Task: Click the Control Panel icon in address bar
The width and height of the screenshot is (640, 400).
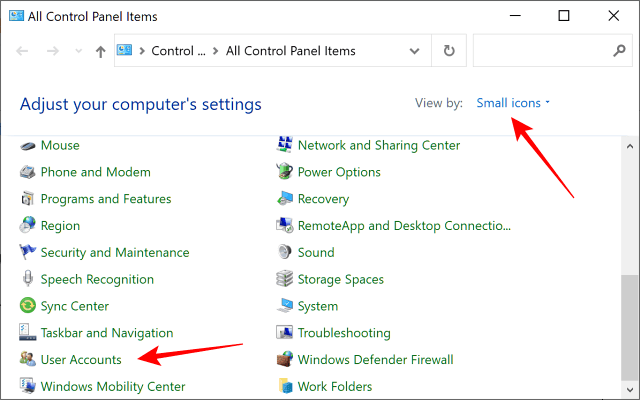Action: click(x=124, y=50)
